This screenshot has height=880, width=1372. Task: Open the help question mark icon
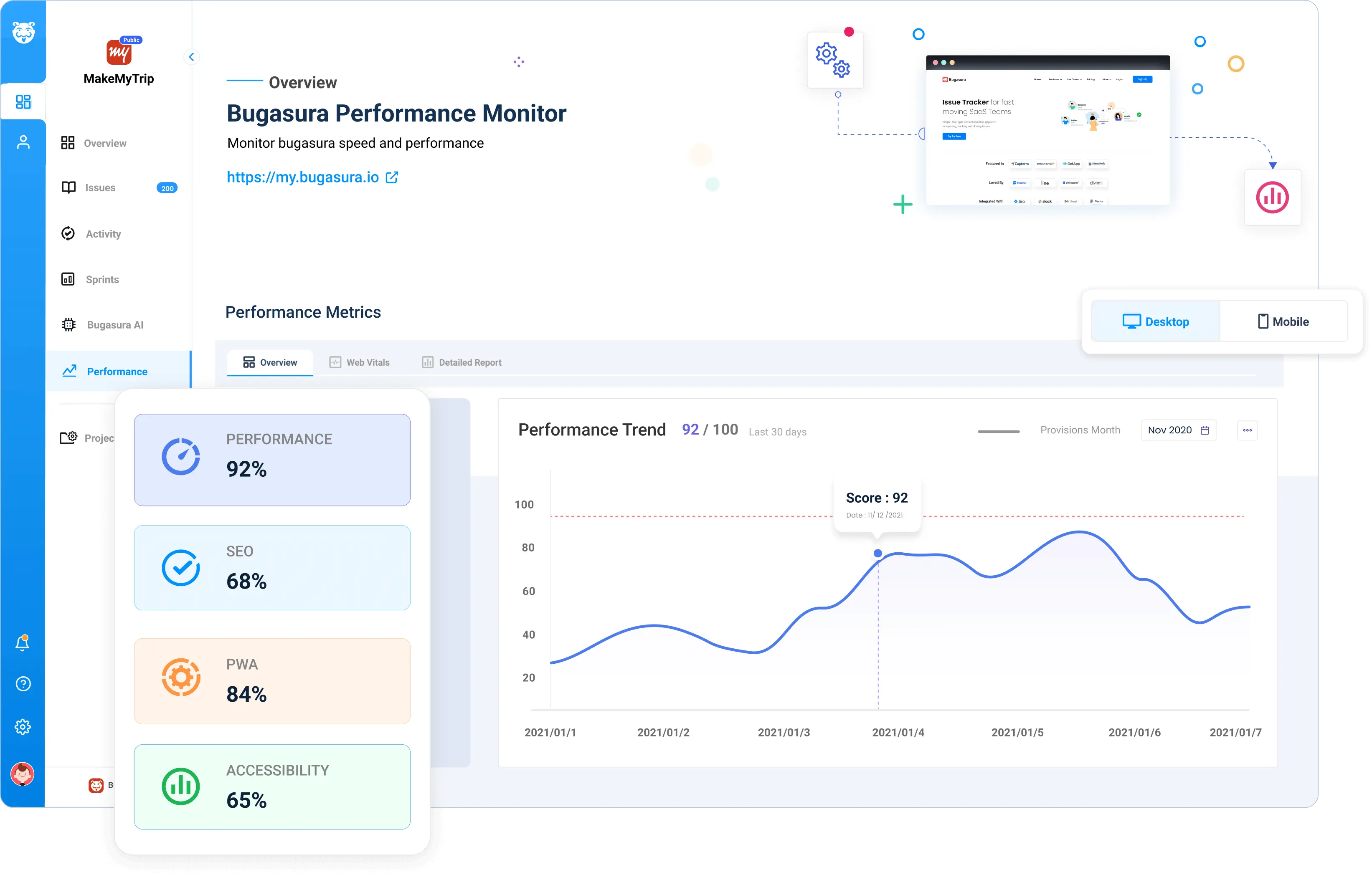pos(23,684)
